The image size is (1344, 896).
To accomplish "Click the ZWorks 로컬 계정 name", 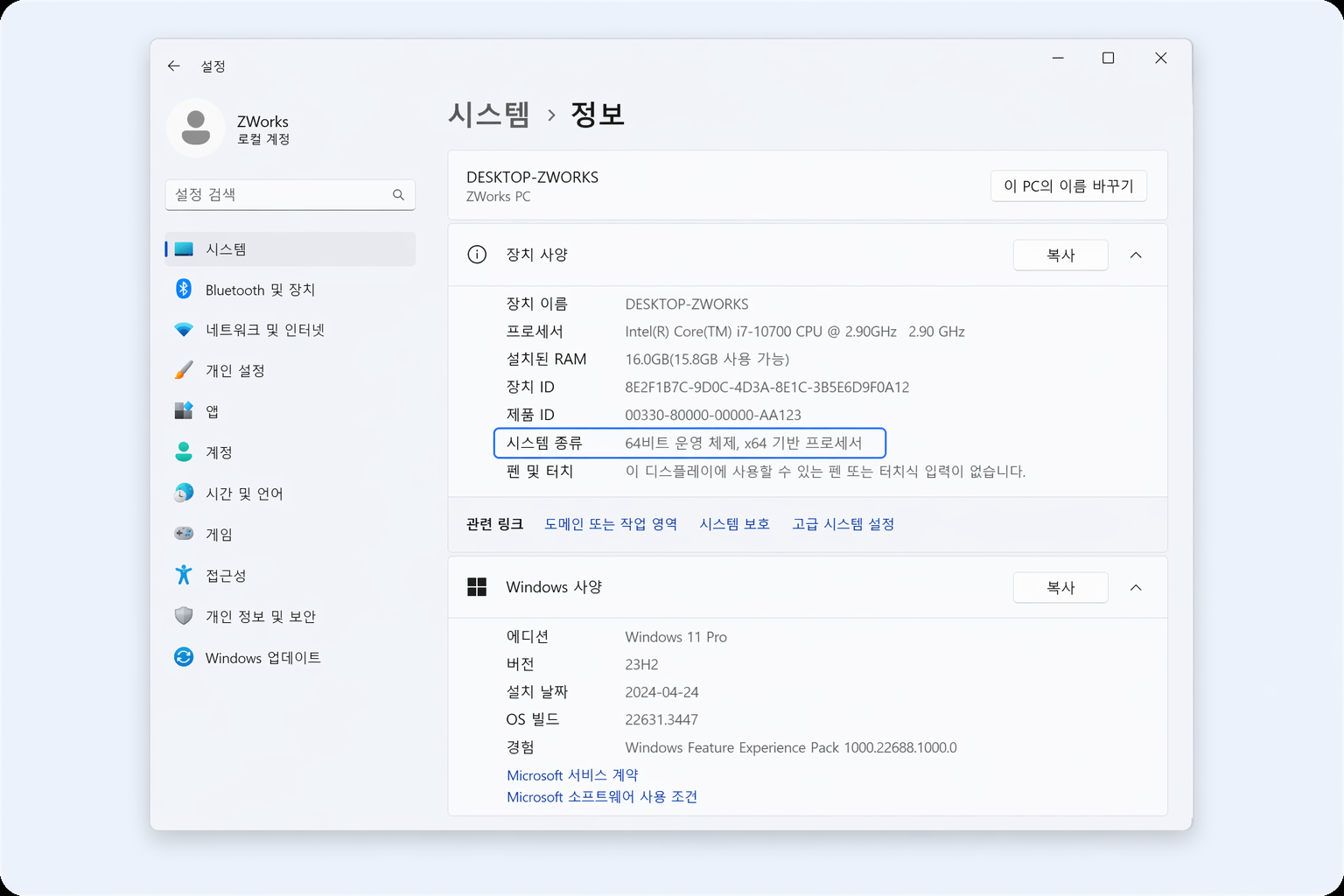I will tap(262, 129).
